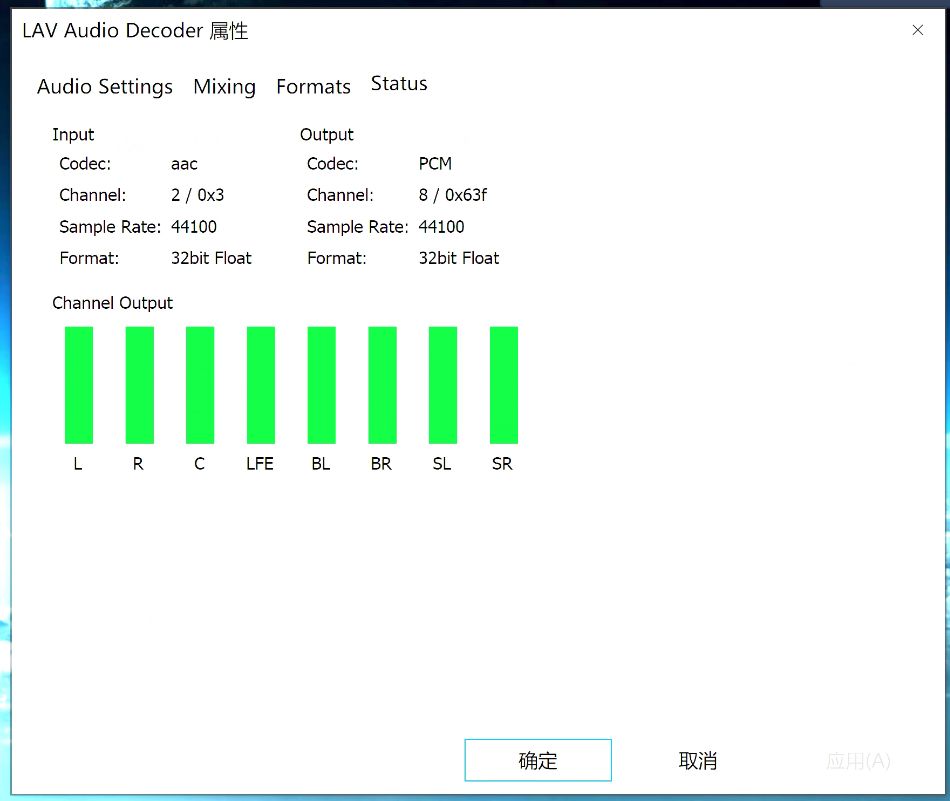Click the L channel level meter
Viewport: 950px width, 801px height.
(x=79, y=385)
